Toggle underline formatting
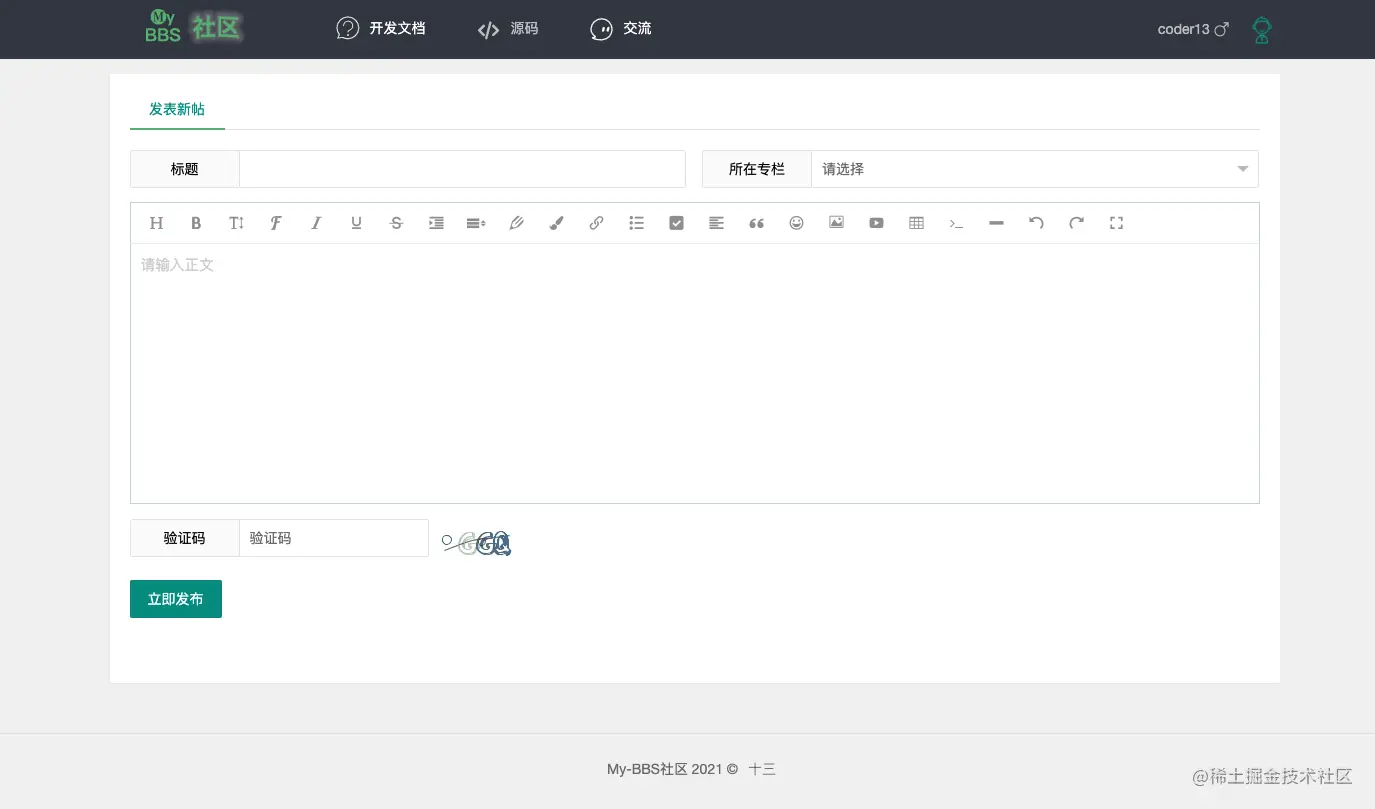 click(x=356, y=223)
